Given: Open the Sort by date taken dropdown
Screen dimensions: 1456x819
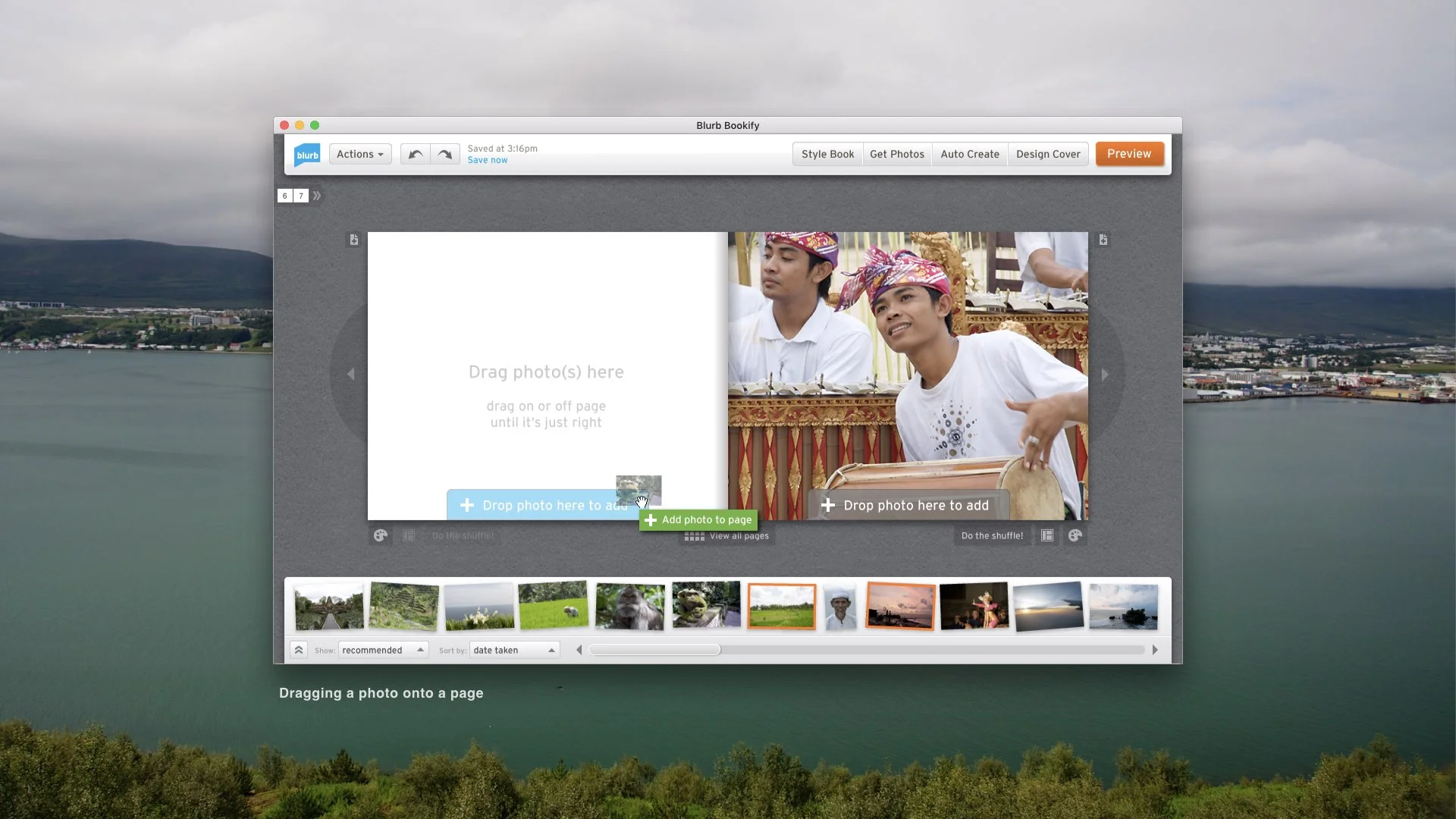Looking at the screenshot, I should coord(514,650).
